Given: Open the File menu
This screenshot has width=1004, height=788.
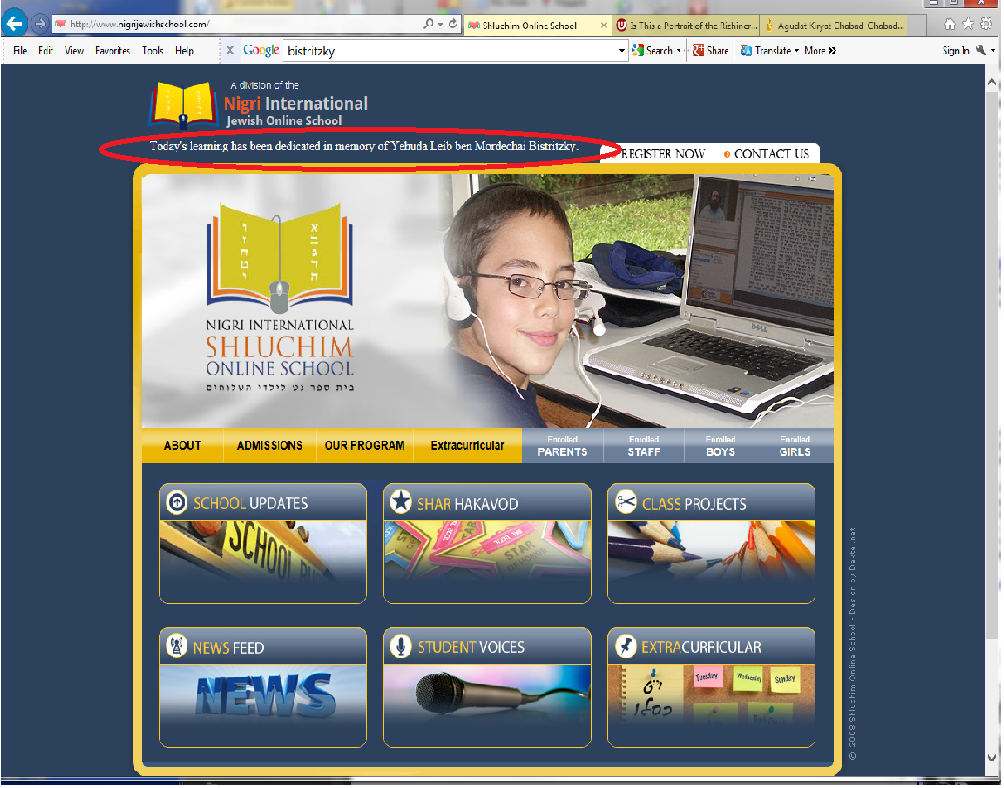Looking at the screenshot, I should coord(20,51).
